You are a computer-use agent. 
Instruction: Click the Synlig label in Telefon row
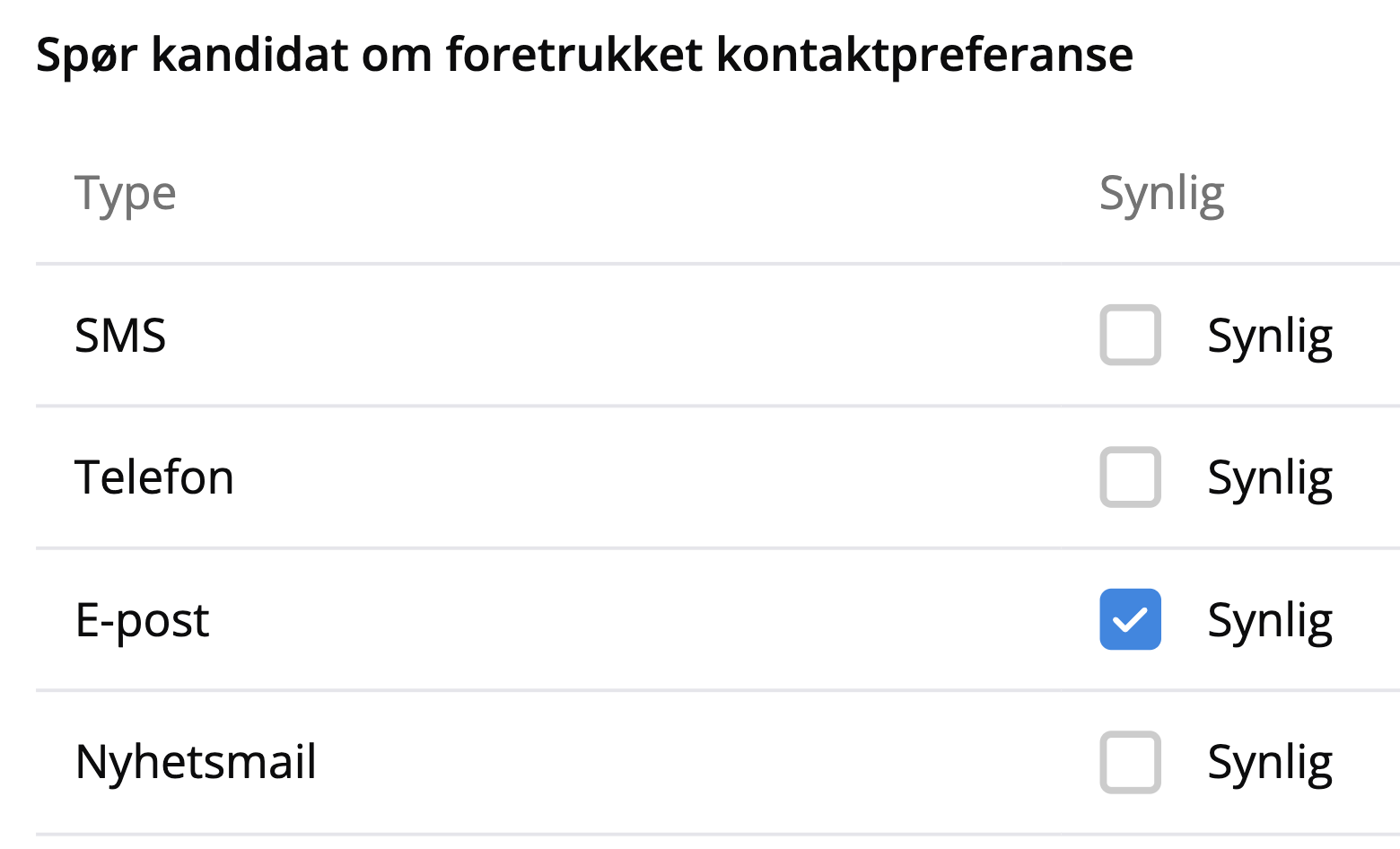pyautogui.click(x=1269, y=478)
